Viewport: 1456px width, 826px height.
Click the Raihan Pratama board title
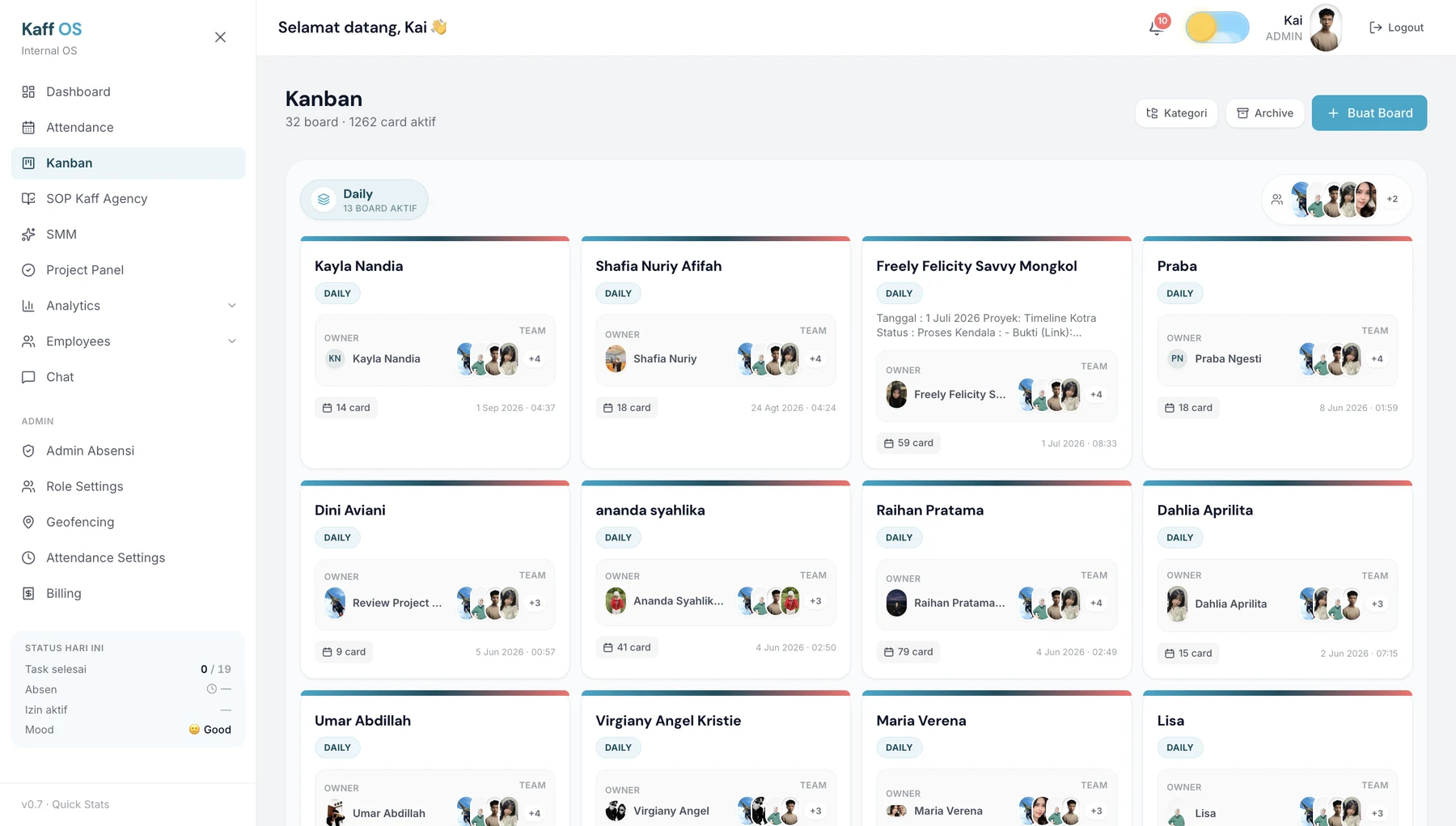point(930,510)
